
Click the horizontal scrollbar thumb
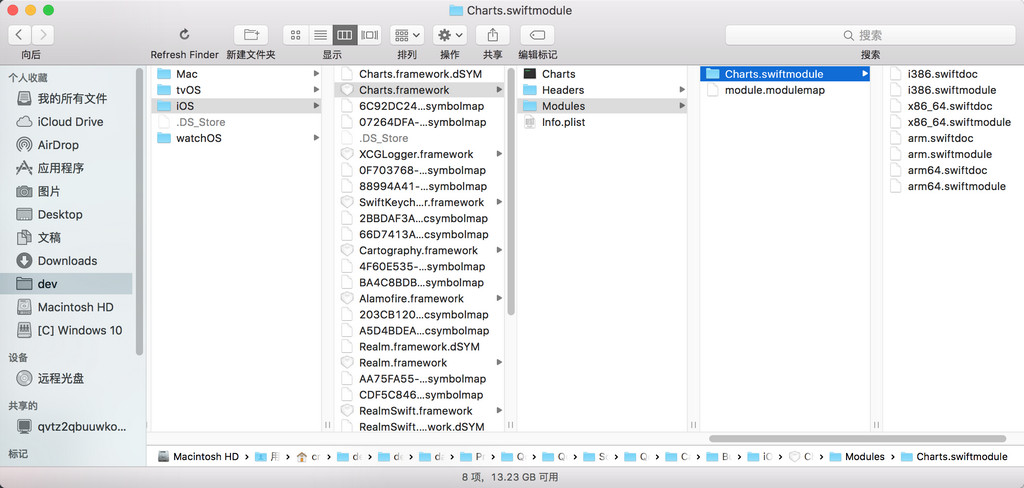coord(857,438)
